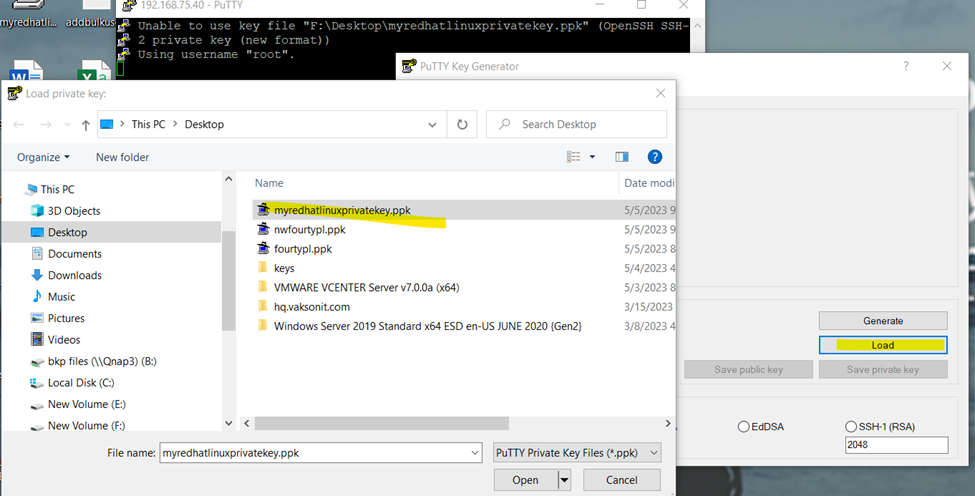
Task: Open the file type filter dropdown
Action: [x=578, y=453]
